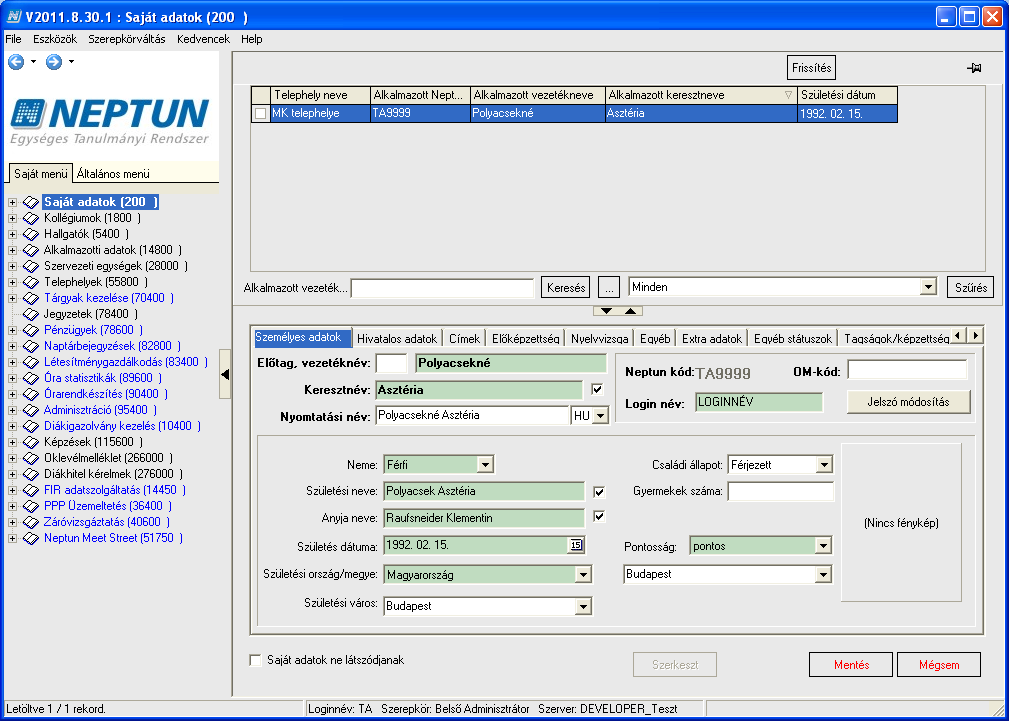The image size is (1009, 721).
Task: Click the '...' button beside Keresés
Action: (608, 288)
